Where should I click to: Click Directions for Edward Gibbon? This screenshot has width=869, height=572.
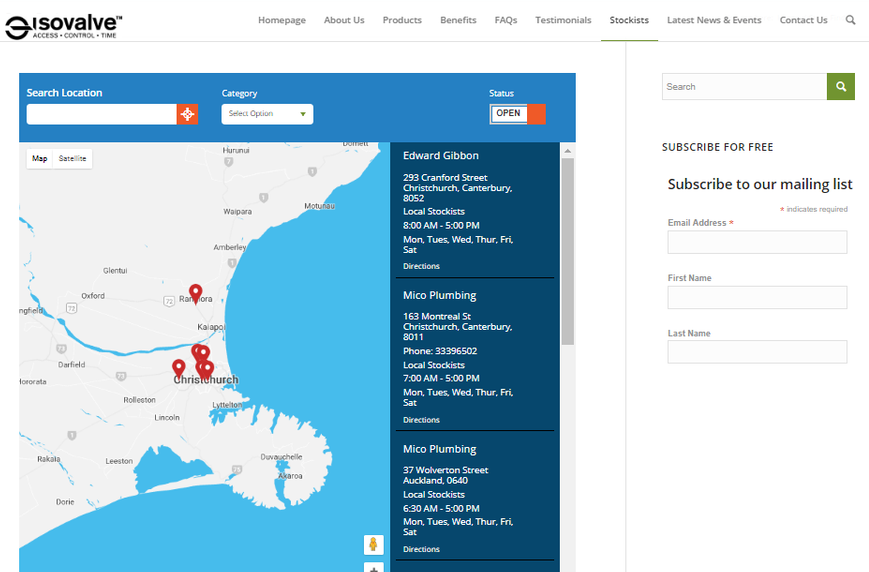point(421,266)
